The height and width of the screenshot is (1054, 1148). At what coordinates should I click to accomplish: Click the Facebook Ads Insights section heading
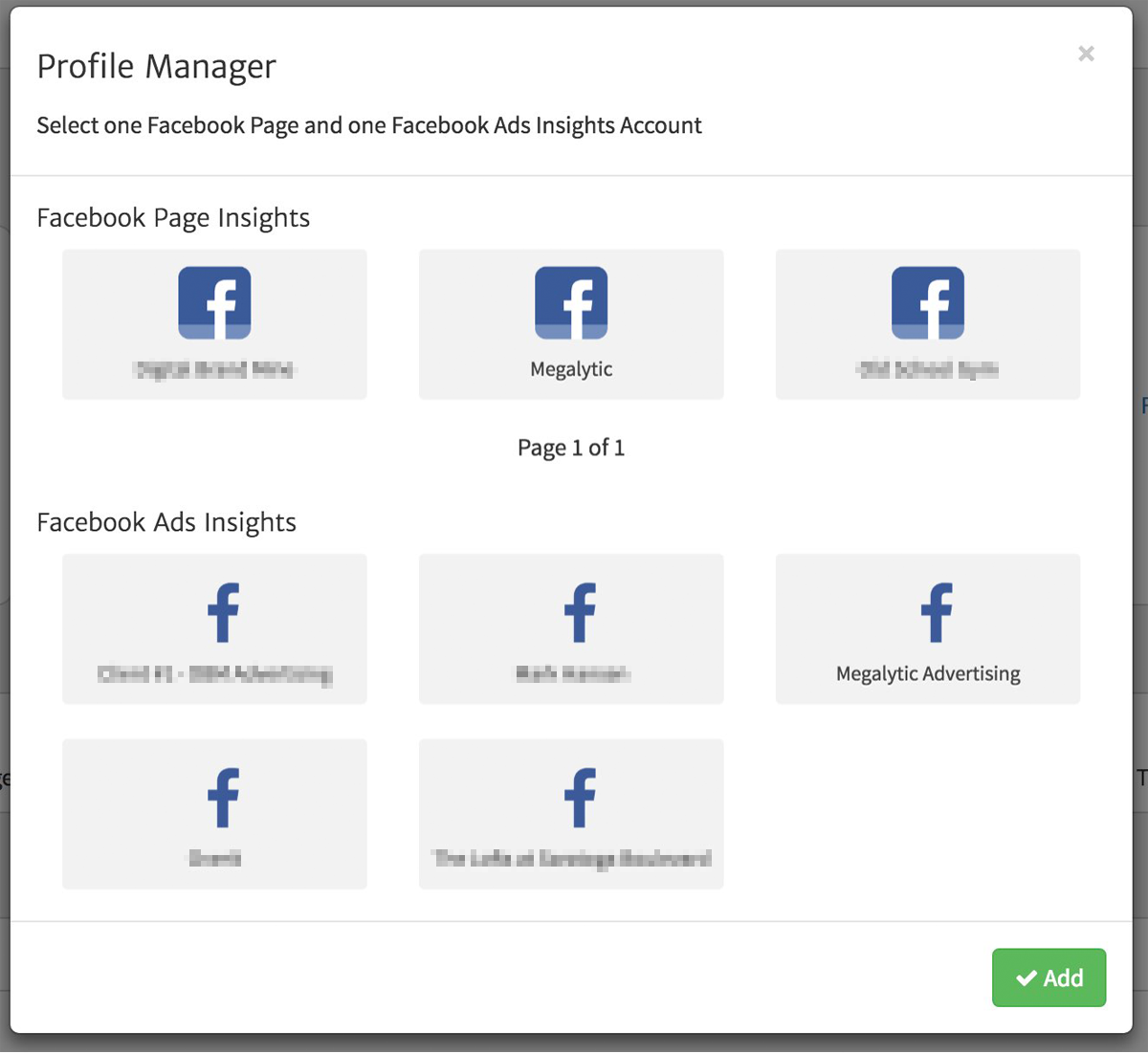[x=166, y=522]
